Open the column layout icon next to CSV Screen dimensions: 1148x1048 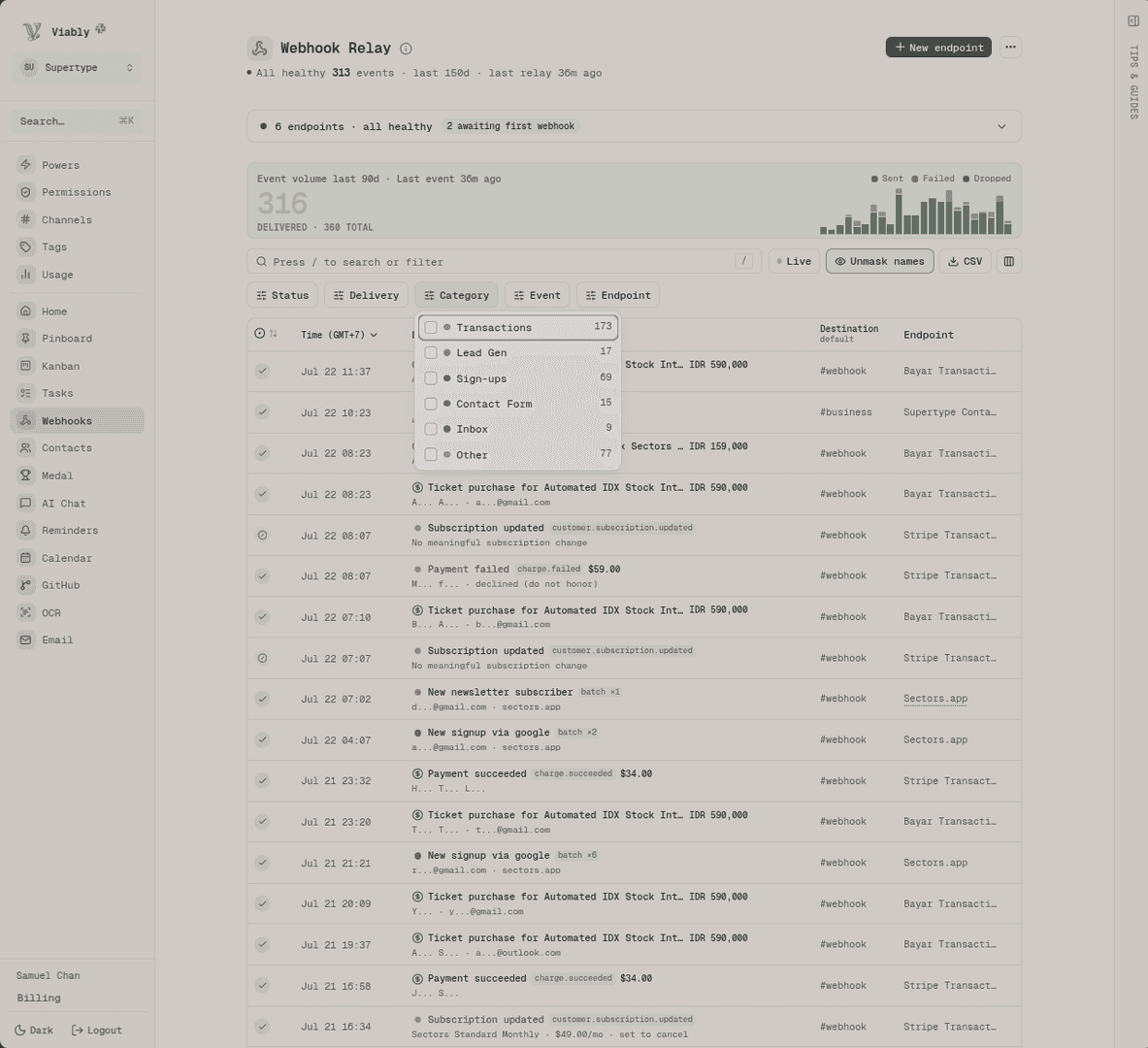[1009, 261]
